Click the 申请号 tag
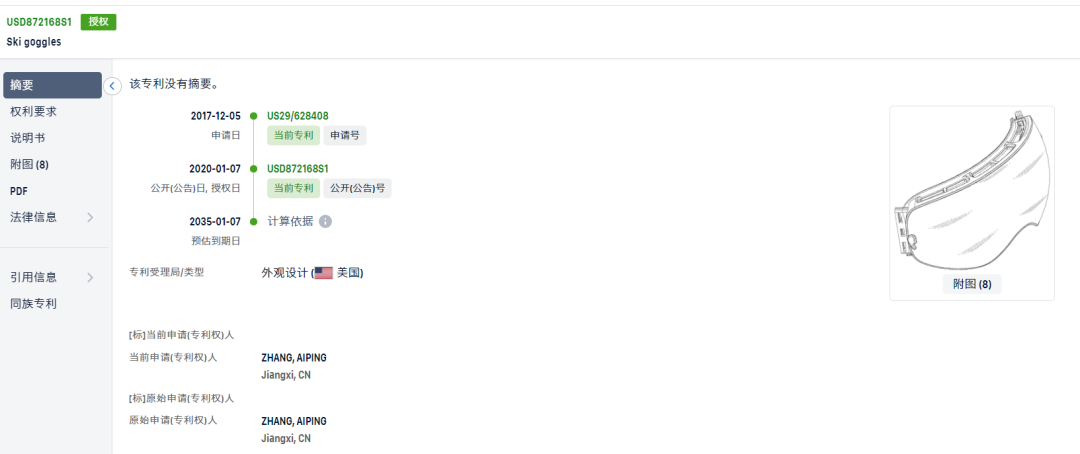1080x454 pixels. 345,136
